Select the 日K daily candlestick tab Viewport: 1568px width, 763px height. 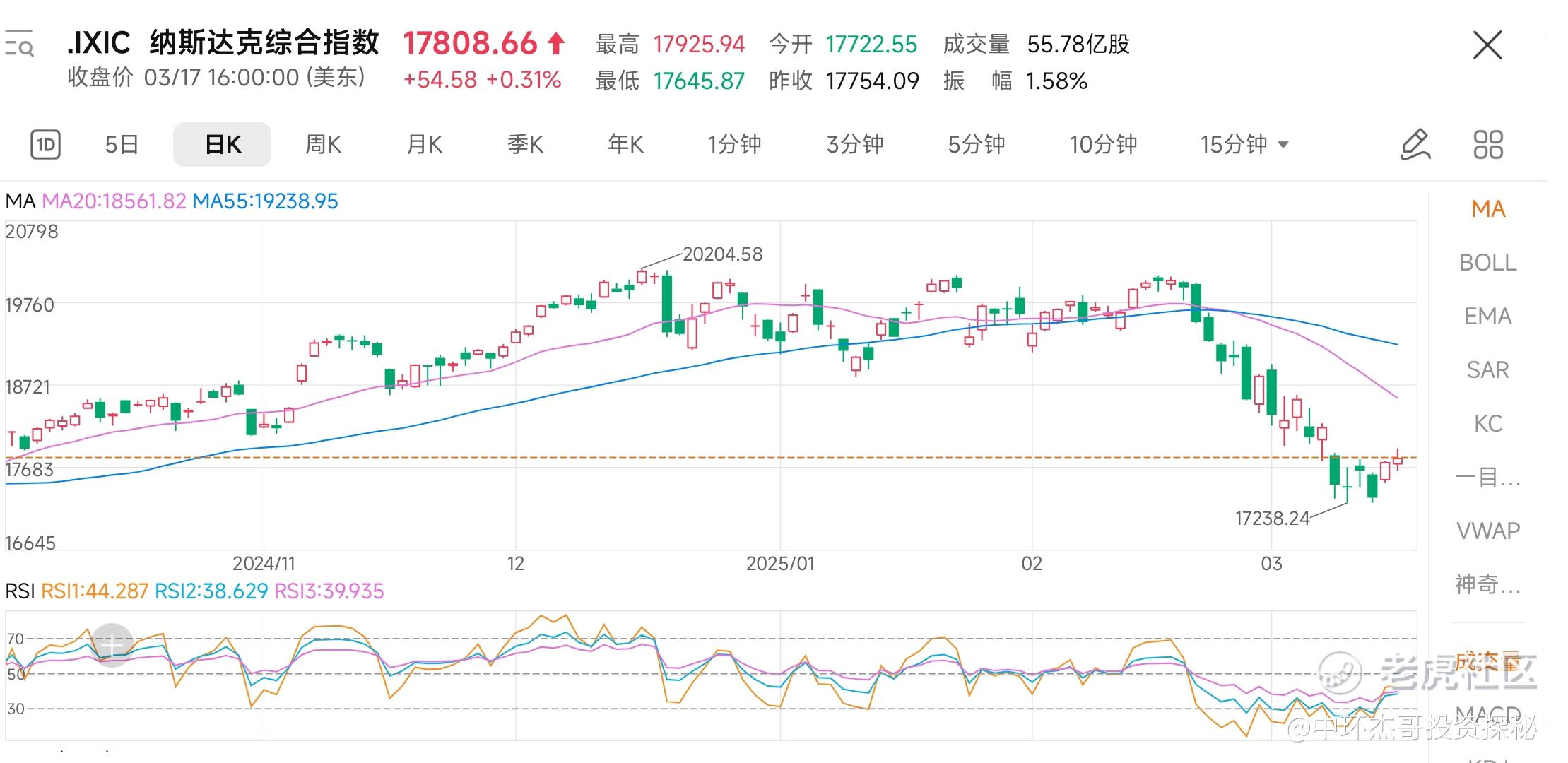223,145
